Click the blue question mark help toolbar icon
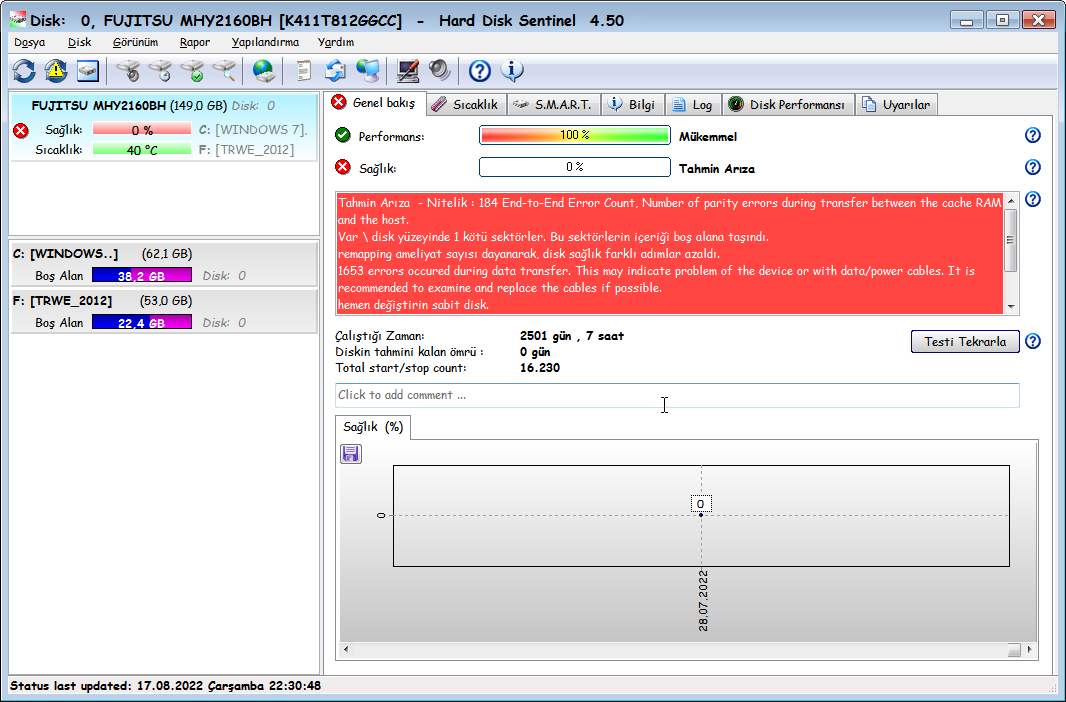This screenshot has width=1066, height=702. pyautogui.click(x=479, y=71)
